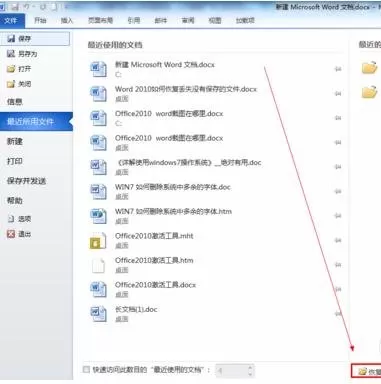This screenshot has width=381, height=384.
Task: Select 新建 (New) in the left menu
Action: tap(15, 141)
